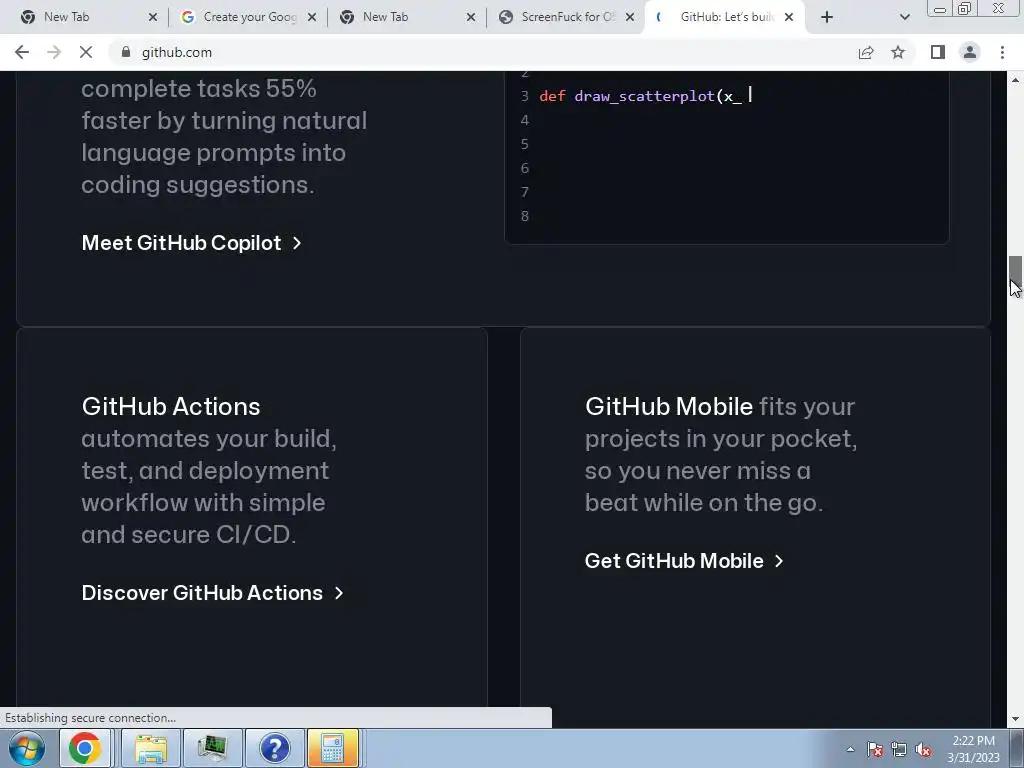Open the Meet GitHub Copilot link
This screenshot has width=1024, height=768.
pyautogui.click(x=191, y=243)
